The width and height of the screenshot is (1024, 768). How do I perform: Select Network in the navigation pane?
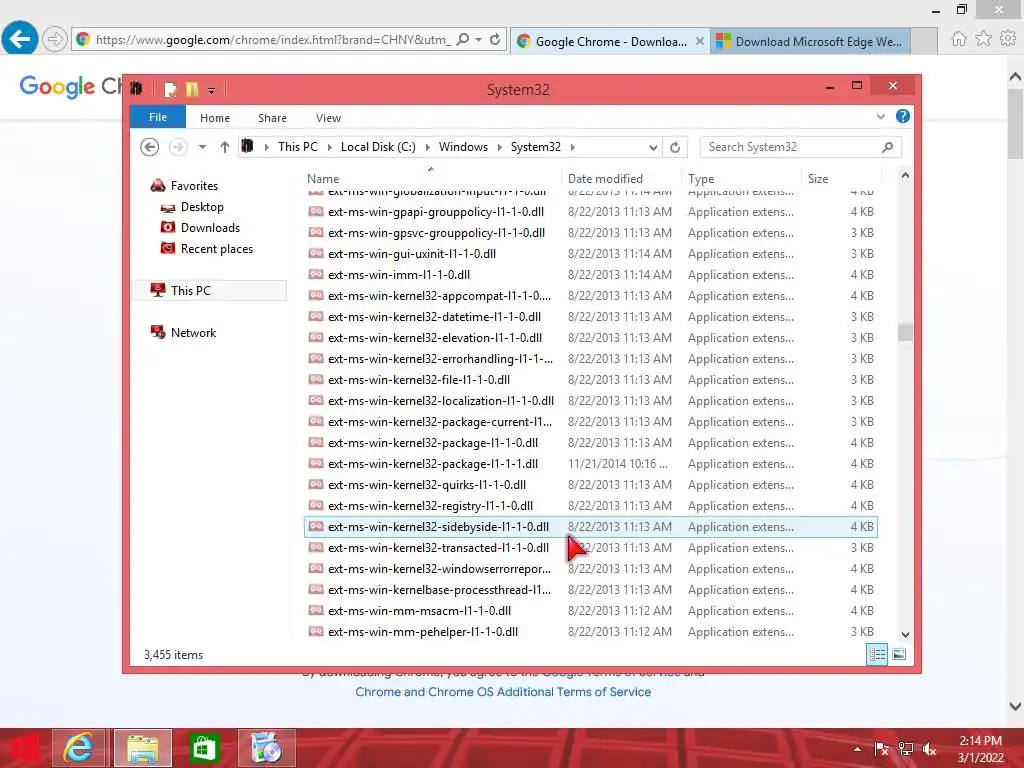tap(193, 332)
